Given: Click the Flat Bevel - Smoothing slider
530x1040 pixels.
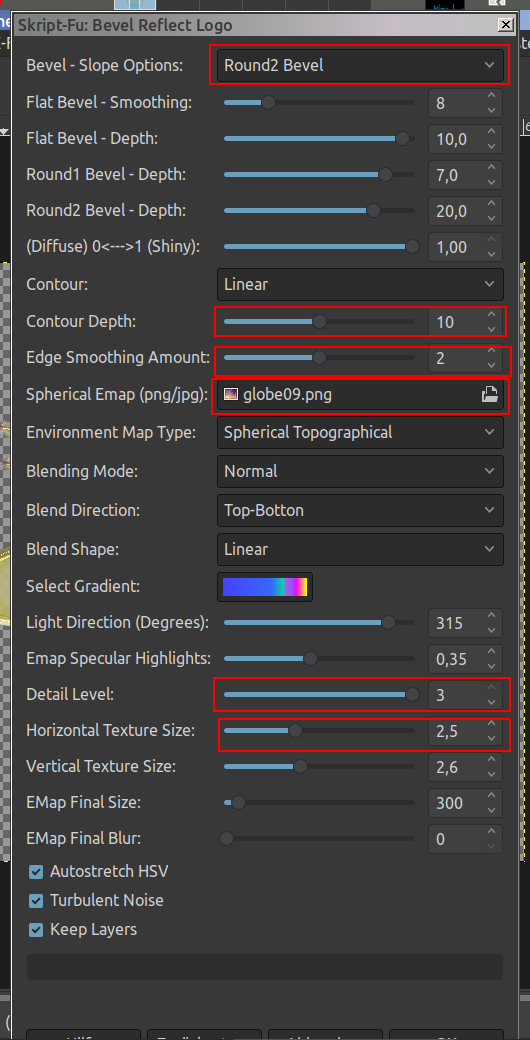Looking at the screenshot, I should pos(319,103).
